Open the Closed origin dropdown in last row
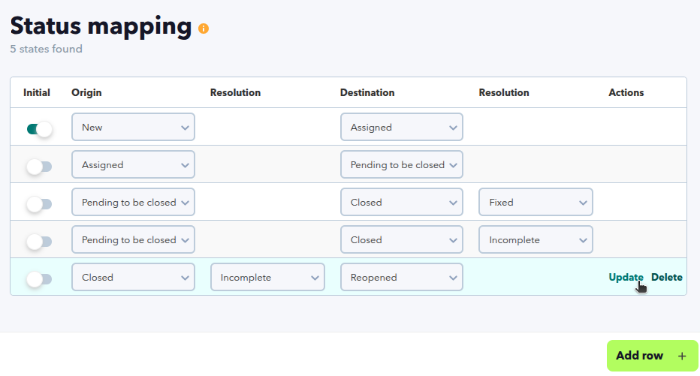700x376 pixels. [x=133, y=277]
